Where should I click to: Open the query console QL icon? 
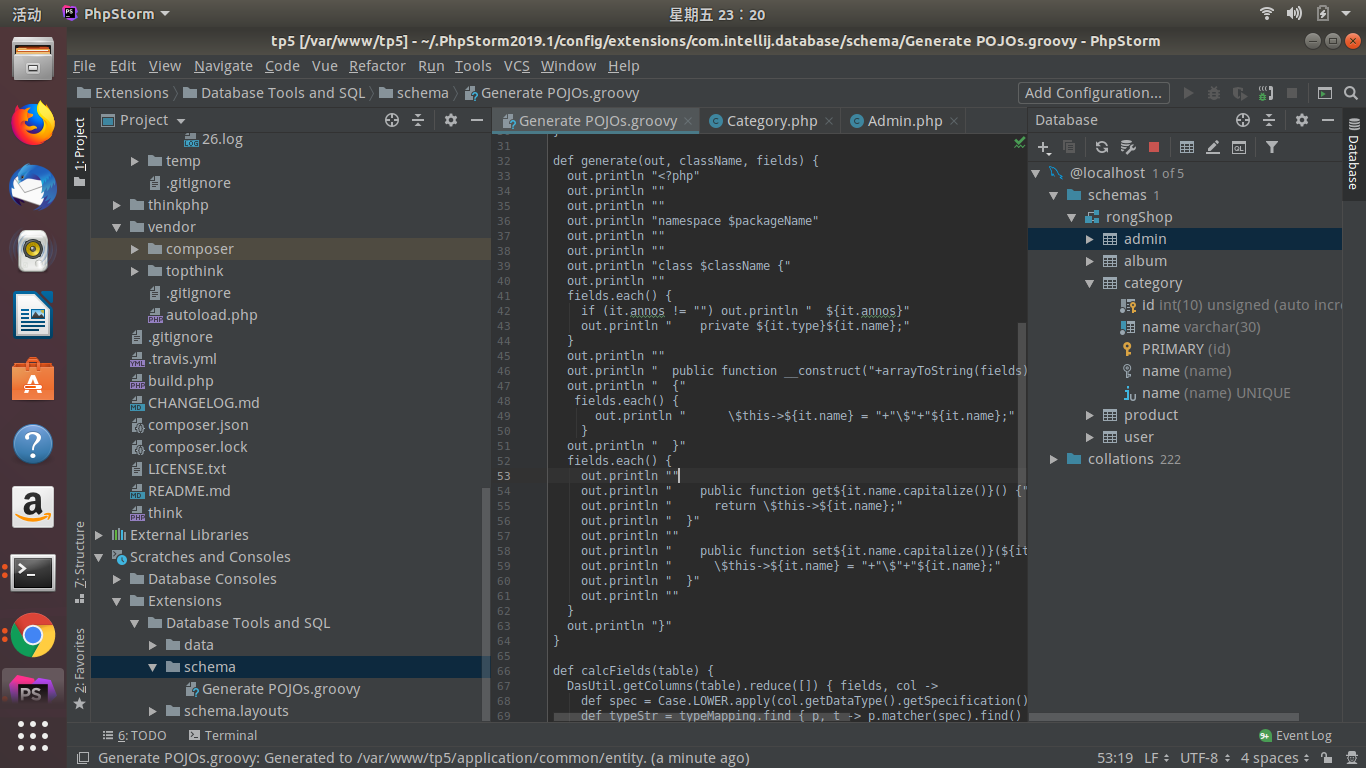point(1239,147)
